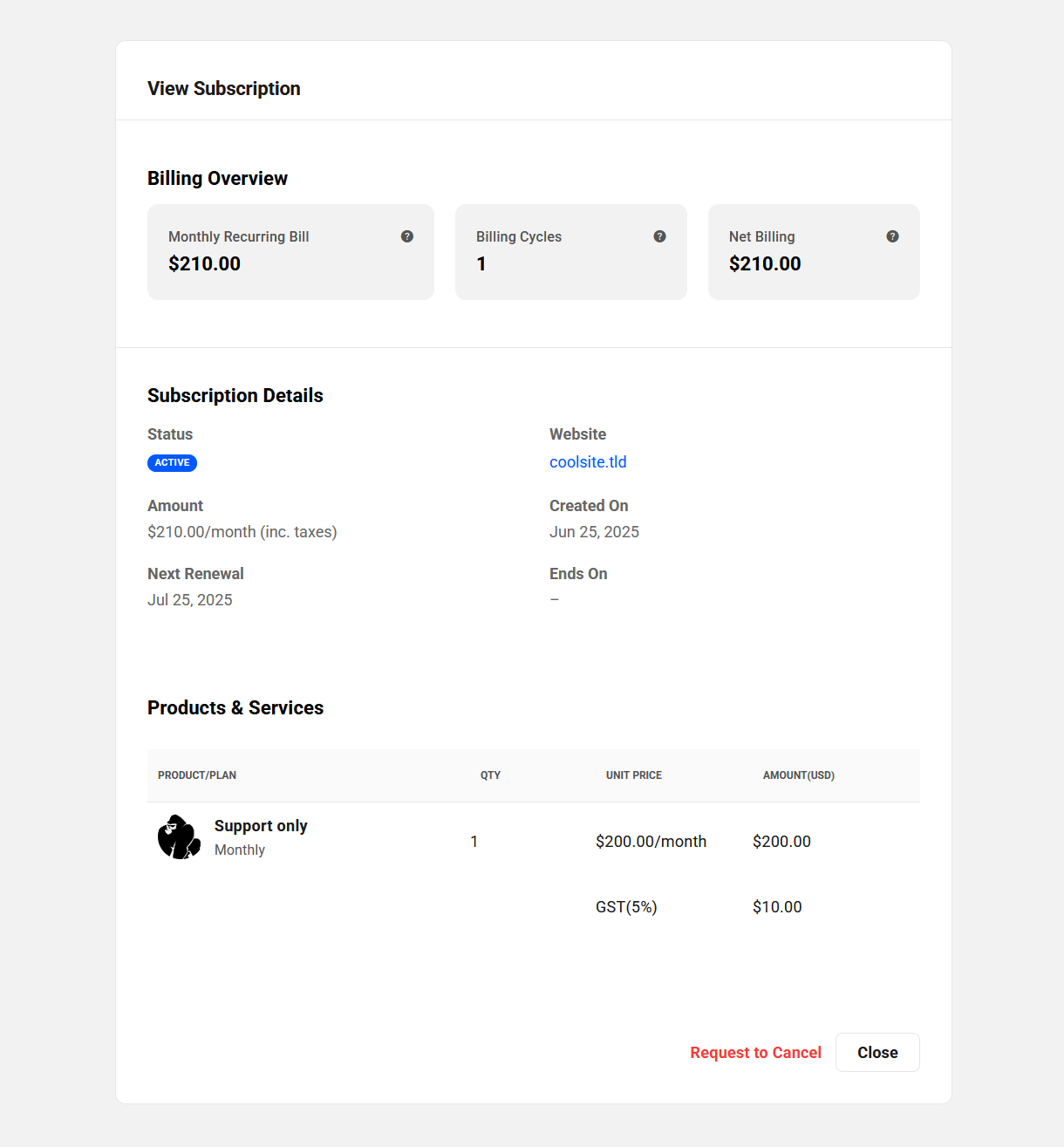Open the coolsite.tld website link

pyautogui.click(x=588, y=462)
